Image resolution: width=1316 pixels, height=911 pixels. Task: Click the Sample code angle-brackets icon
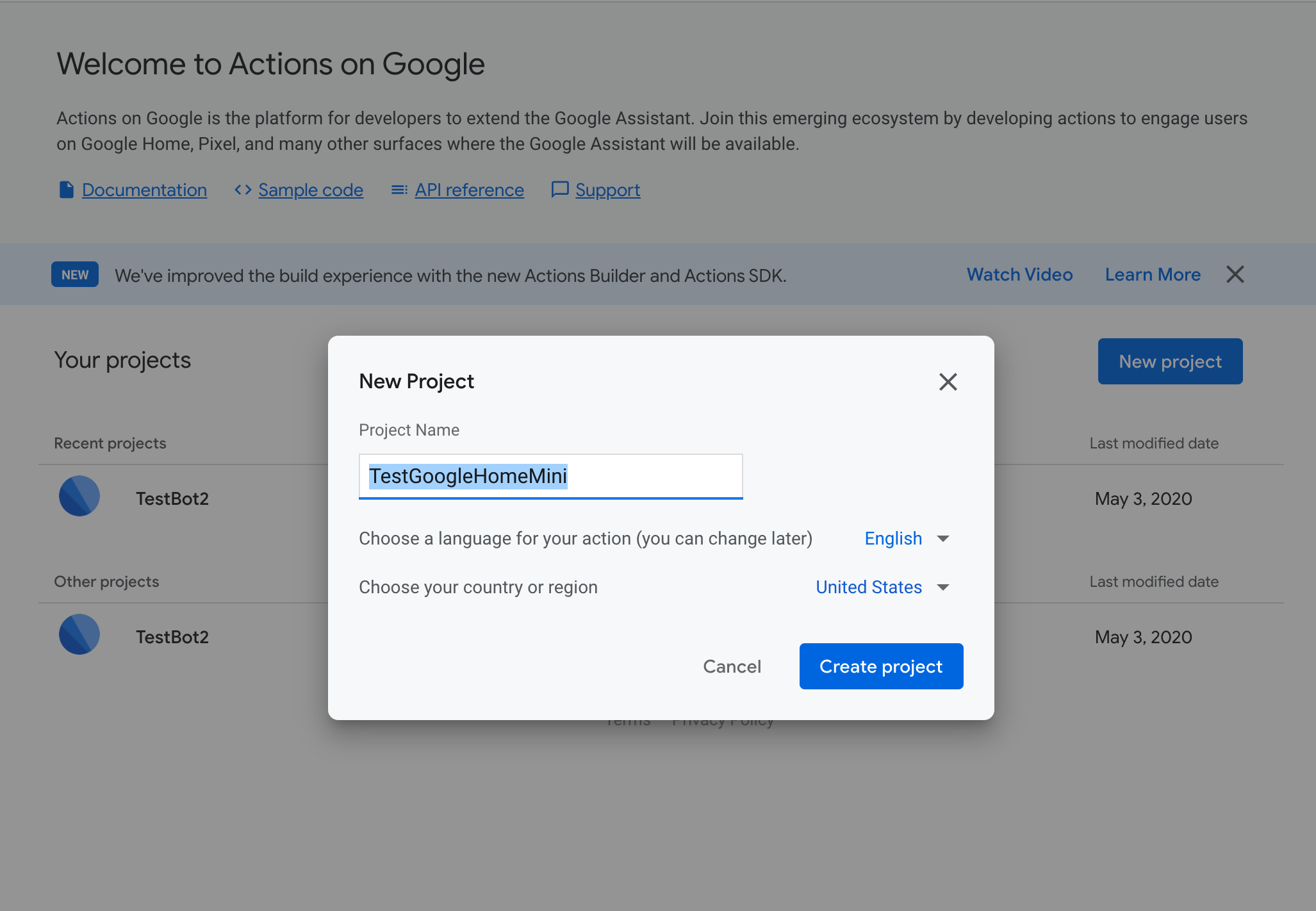pos(242,190)
